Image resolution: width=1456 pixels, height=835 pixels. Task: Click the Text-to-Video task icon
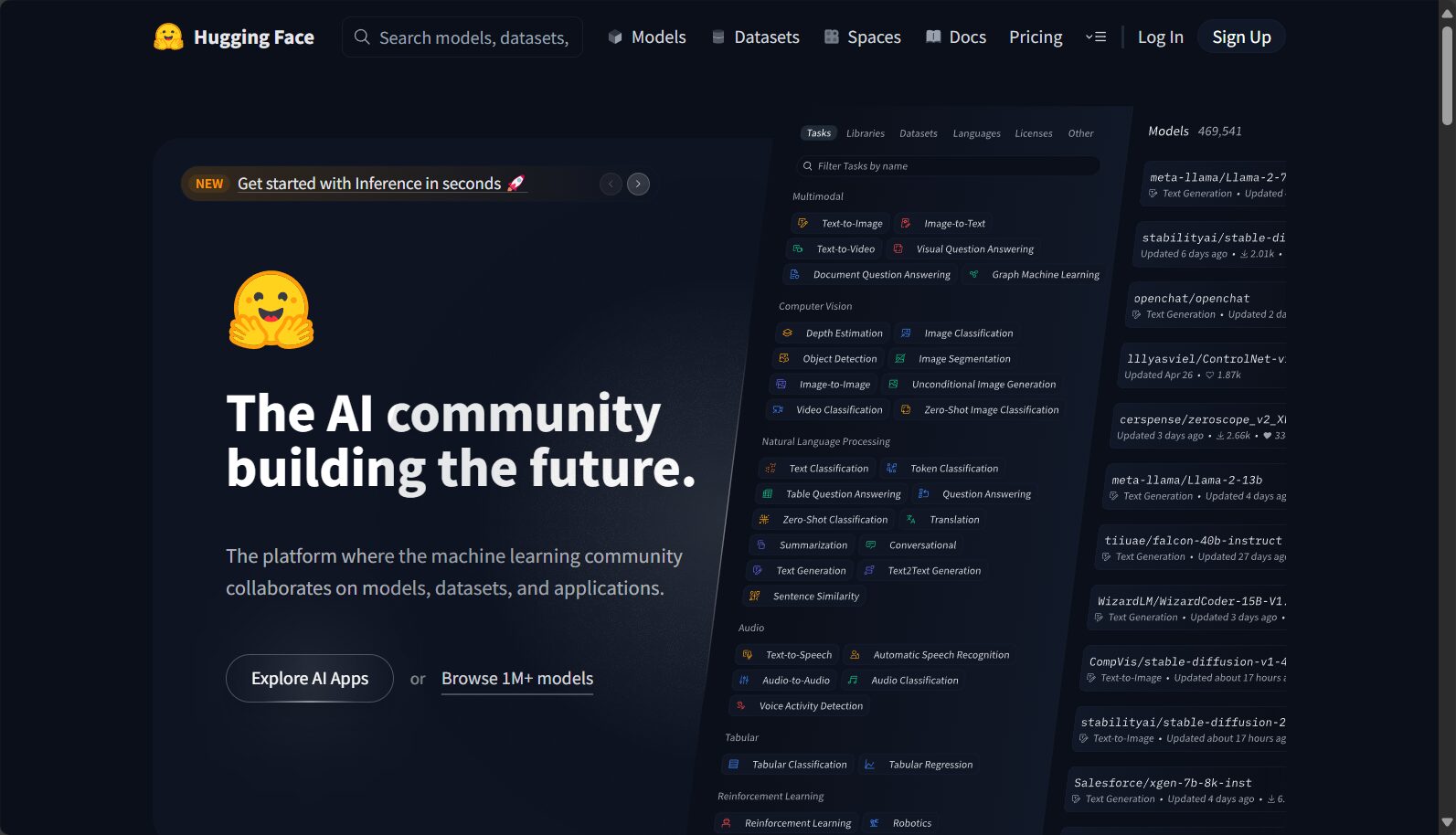(798, 248)
